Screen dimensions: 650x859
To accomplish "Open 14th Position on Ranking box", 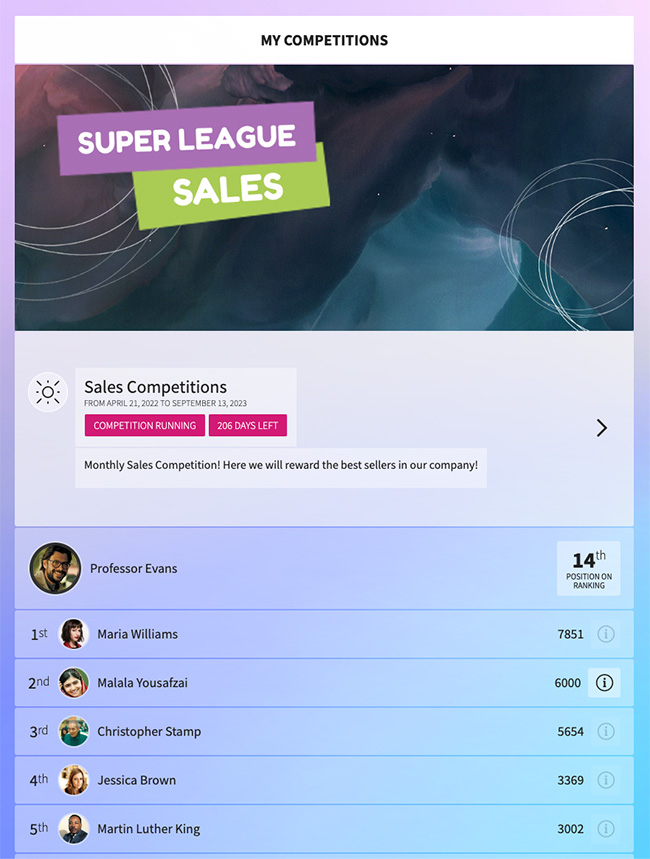I will (x=589, y=569).
